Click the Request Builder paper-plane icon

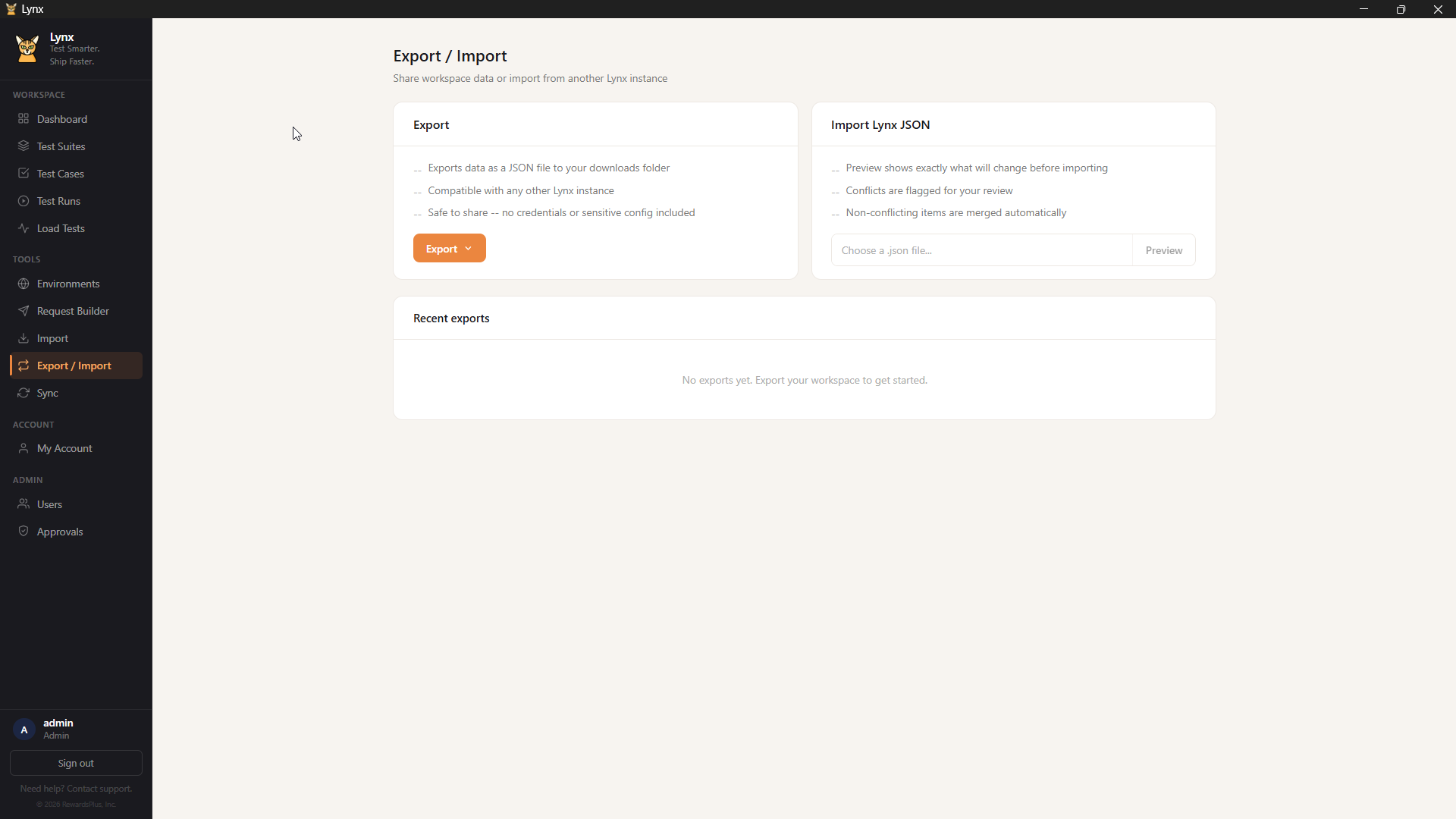pos(24,311)
